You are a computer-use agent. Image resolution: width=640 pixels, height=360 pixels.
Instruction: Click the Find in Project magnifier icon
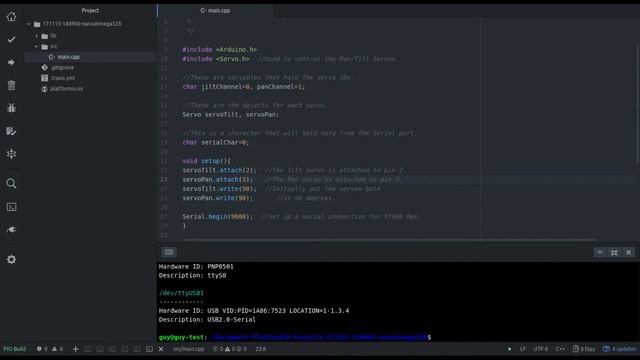[11, 183]
